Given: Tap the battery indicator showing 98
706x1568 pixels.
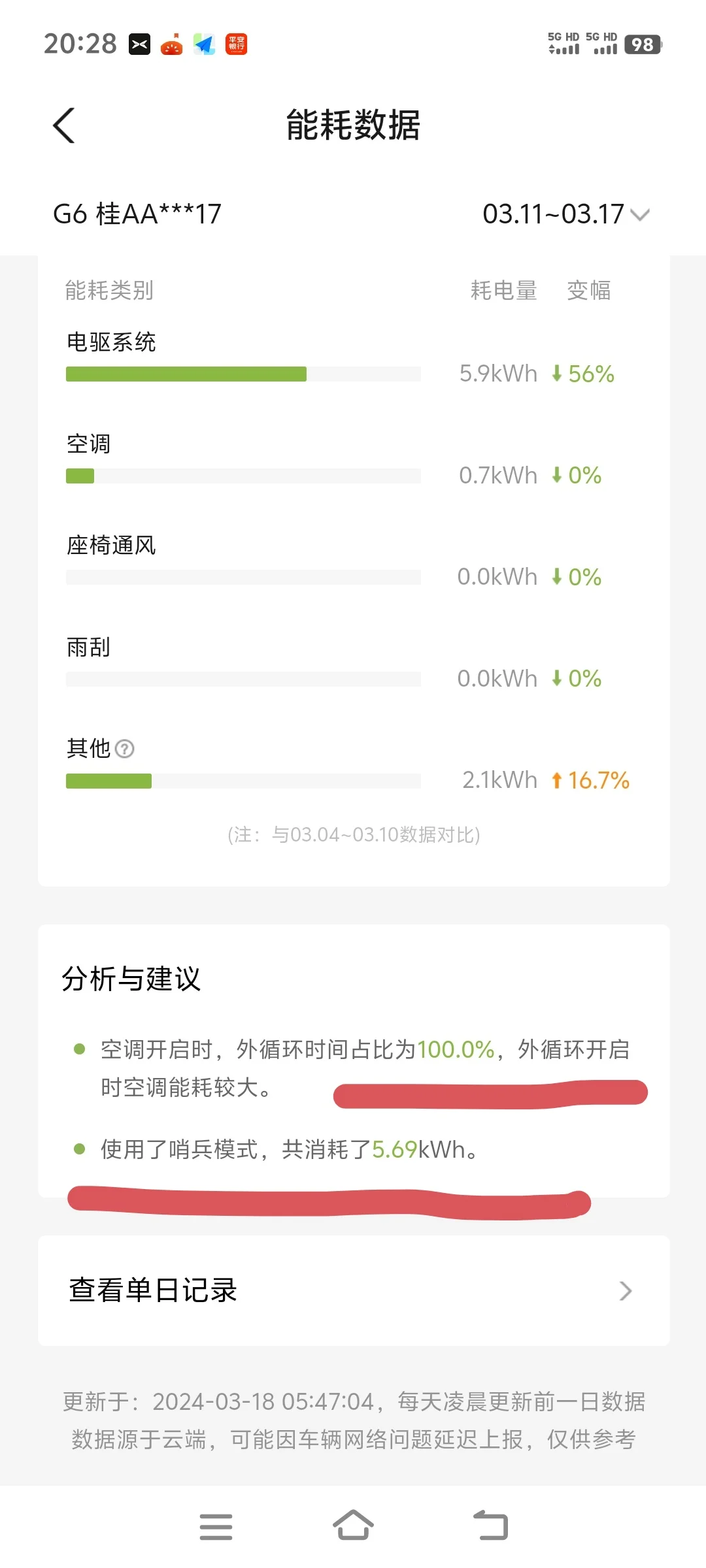Looking at the screenshot, I should pos(643,44).
